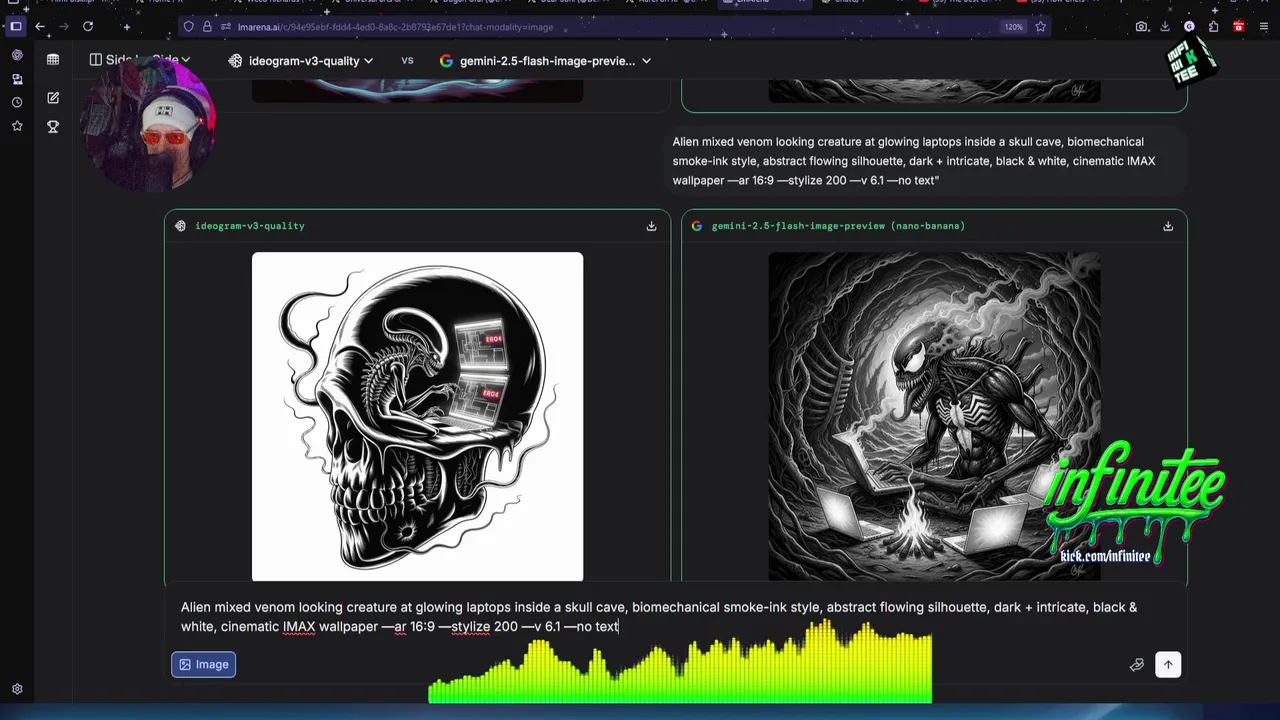Open the skull alien image from ideogram
Viewport: 1280px width, 720px height.
417,417
